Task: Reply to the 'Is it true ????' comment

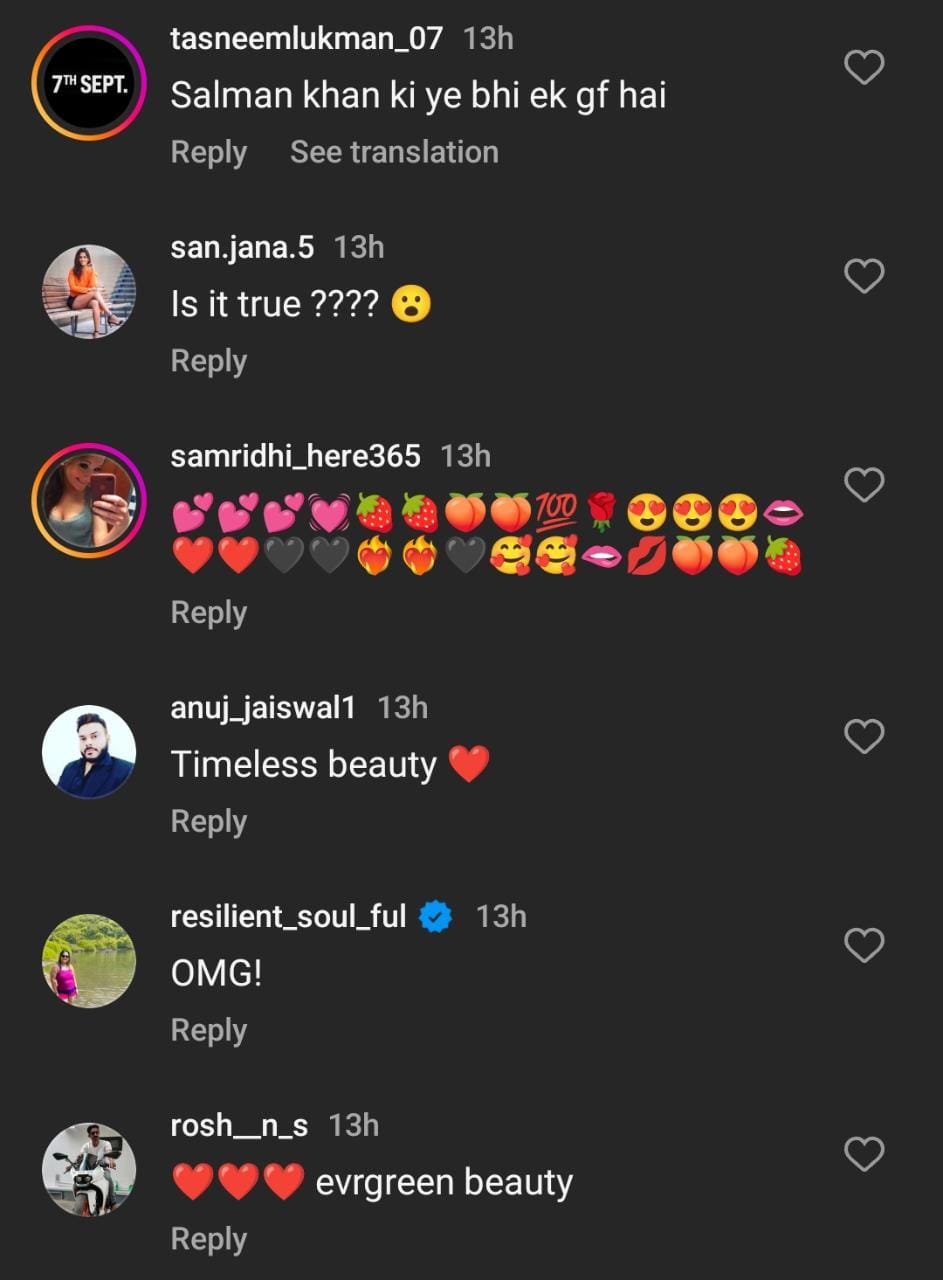Action: [x=208, y=361]
